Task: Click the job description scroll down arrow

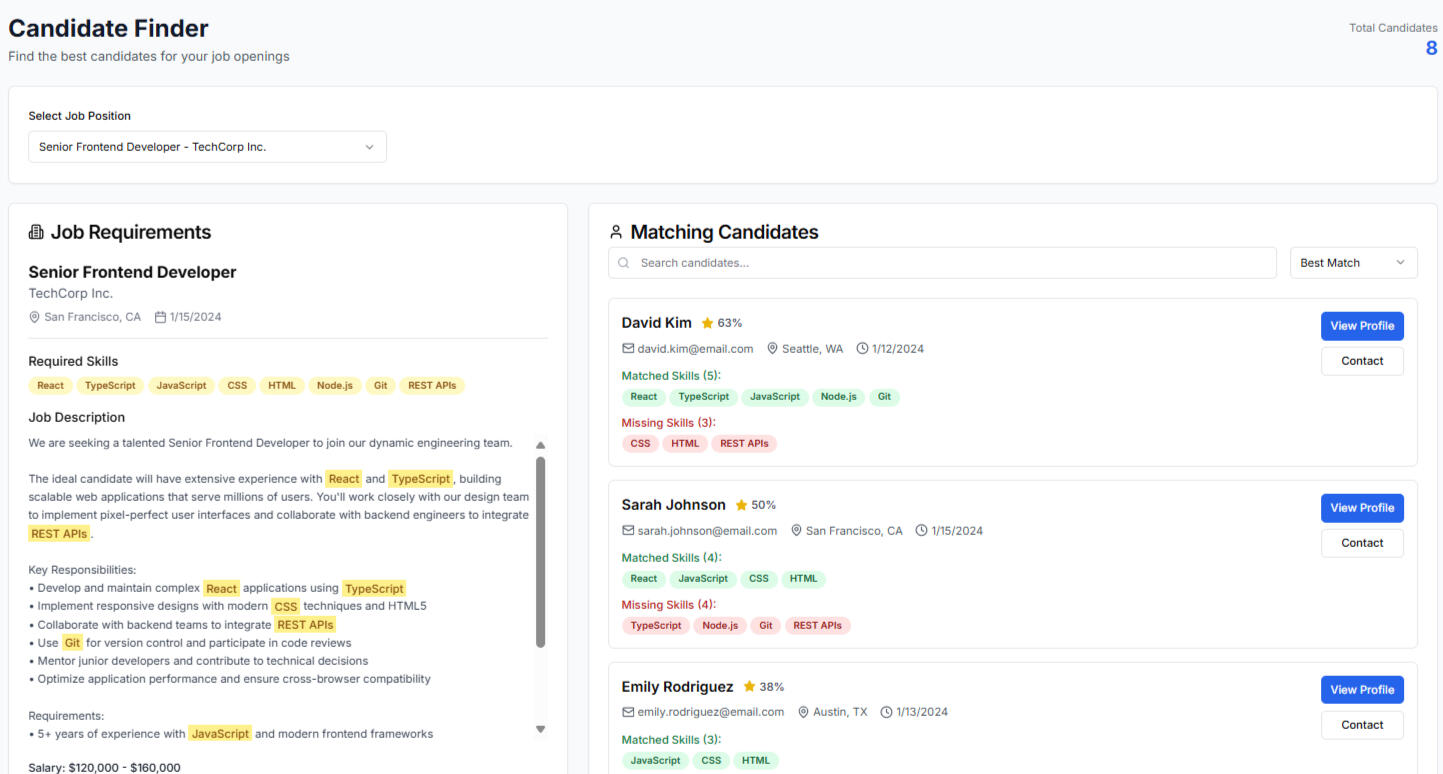Action: pos(541,729)
